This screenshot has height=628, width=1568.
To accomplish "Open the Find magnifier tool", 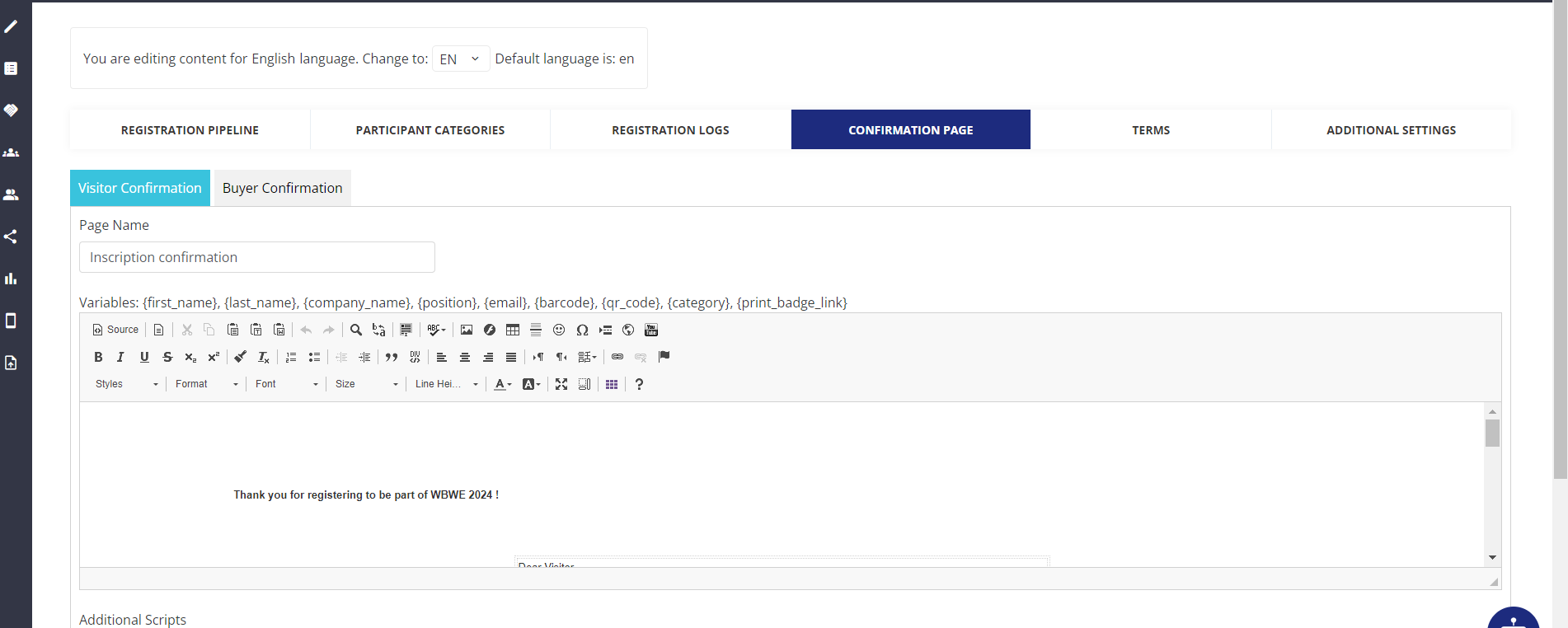I will point(356,330).
